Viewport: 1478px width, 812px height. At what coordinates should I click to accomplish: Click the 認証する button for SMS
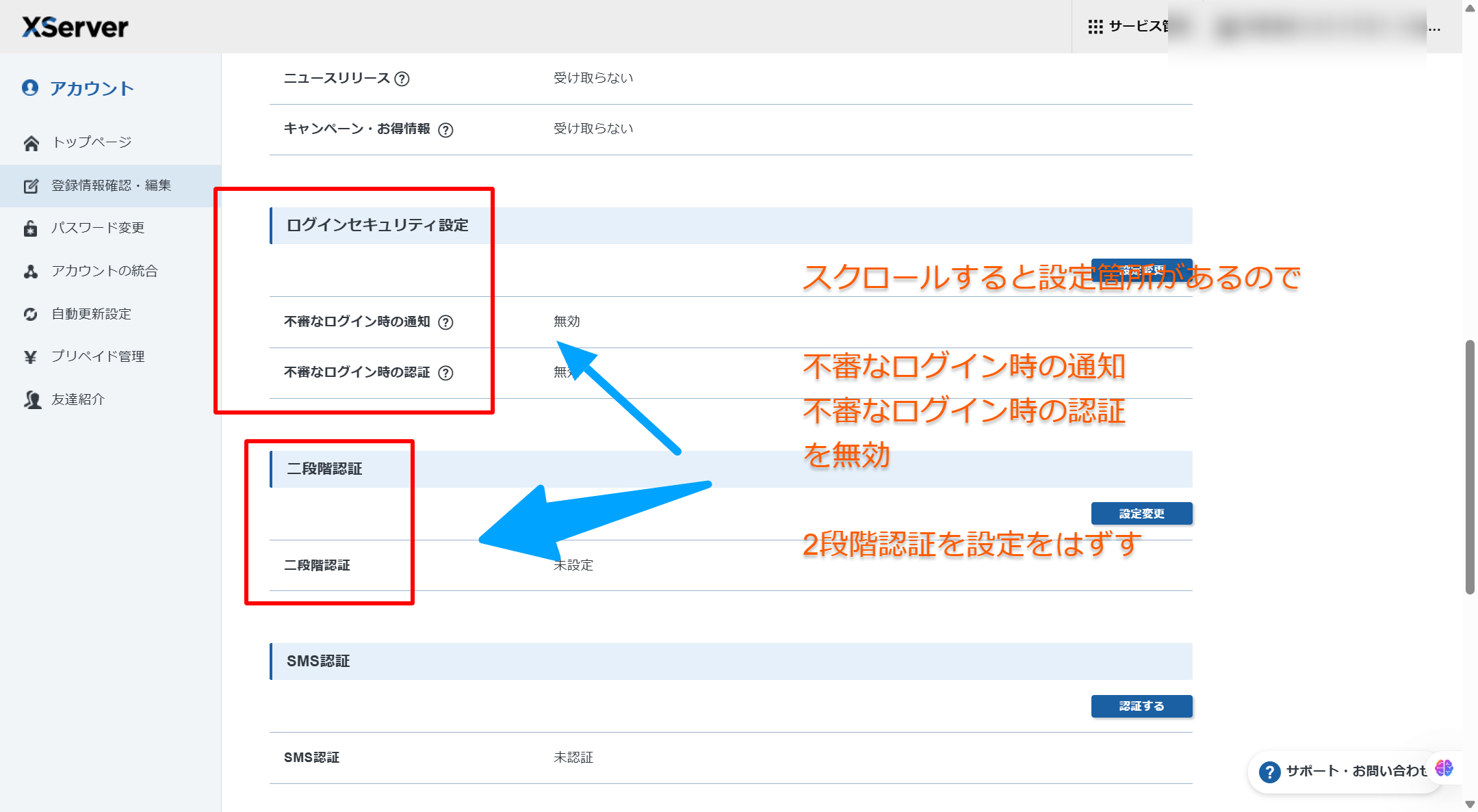point(1141,706)
